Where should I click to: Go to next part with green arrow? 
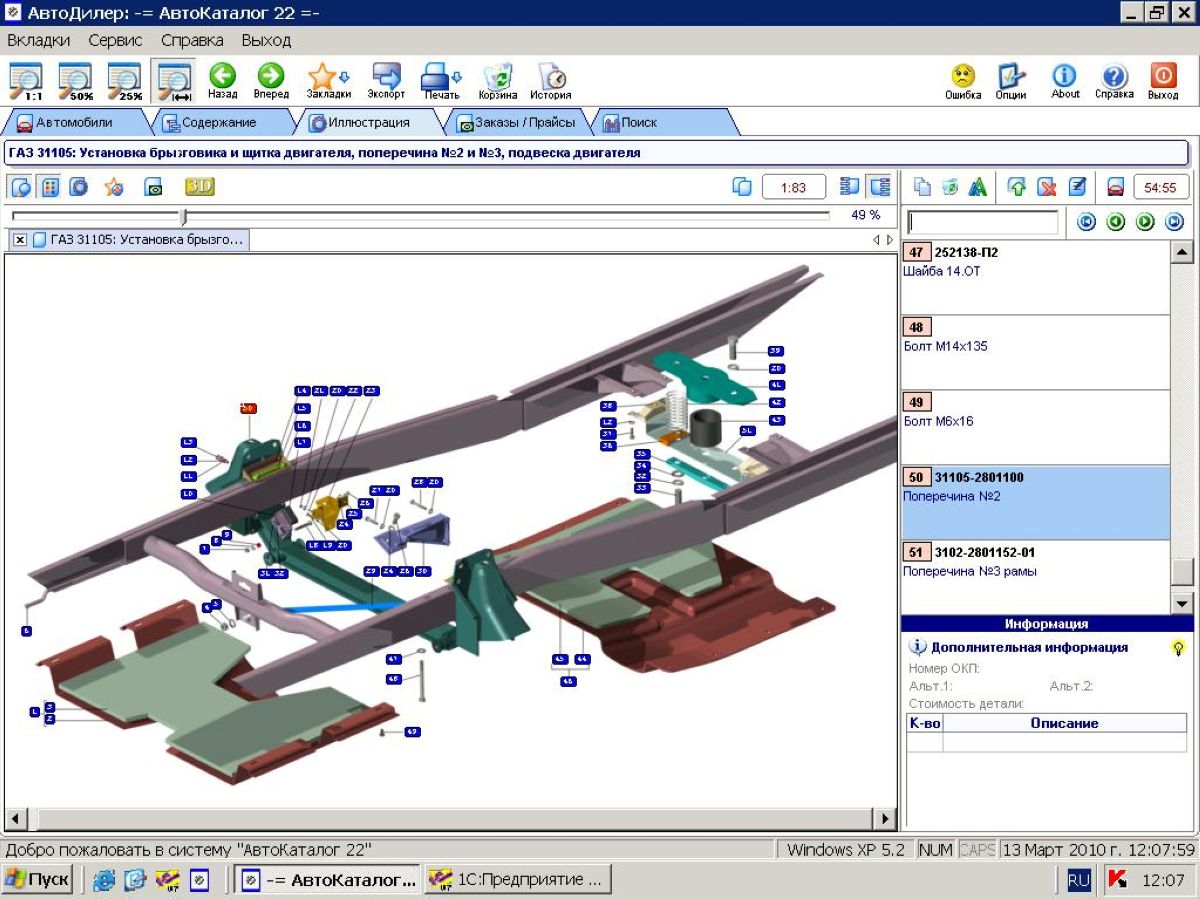[1145, 222]
